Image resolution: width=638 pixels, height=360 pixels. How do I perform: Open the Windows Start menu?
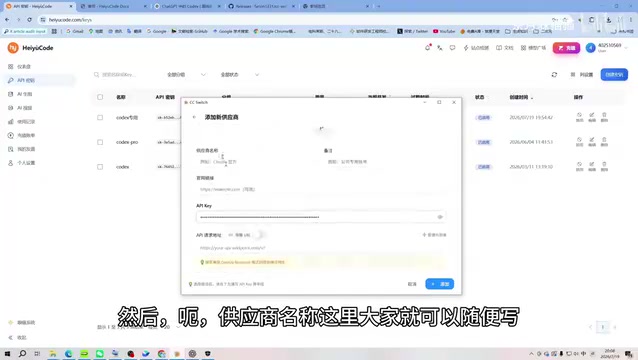7,353
